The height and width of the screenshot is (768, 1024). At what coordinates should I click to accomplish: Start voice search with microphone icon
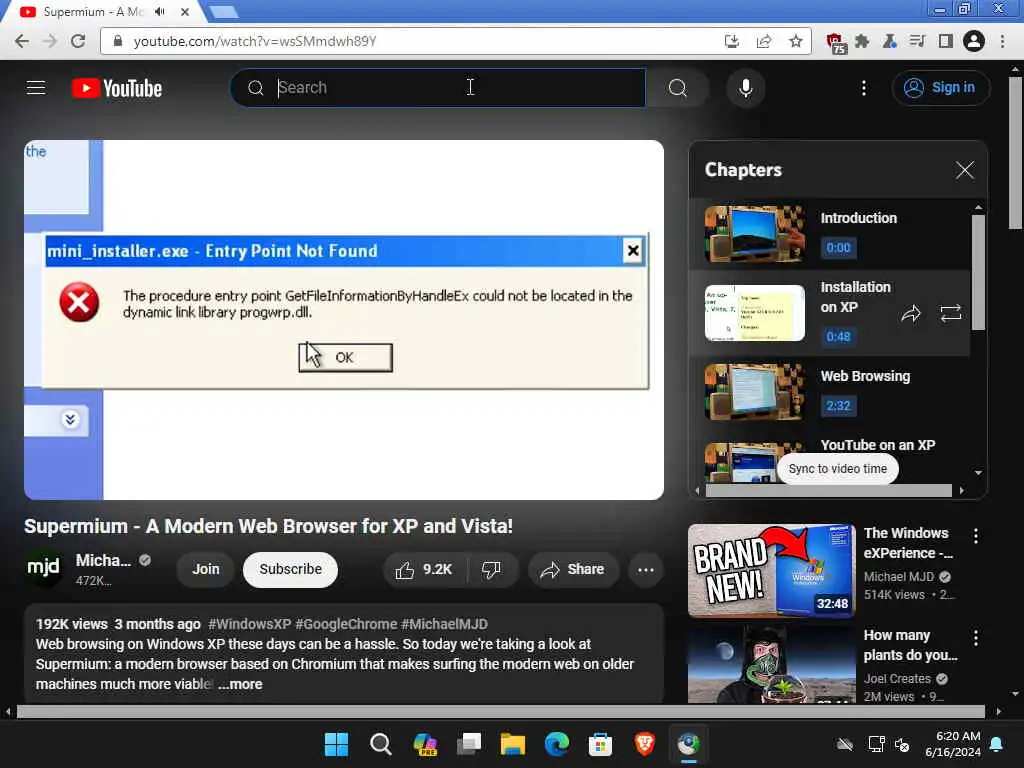[x=745, y=88]
